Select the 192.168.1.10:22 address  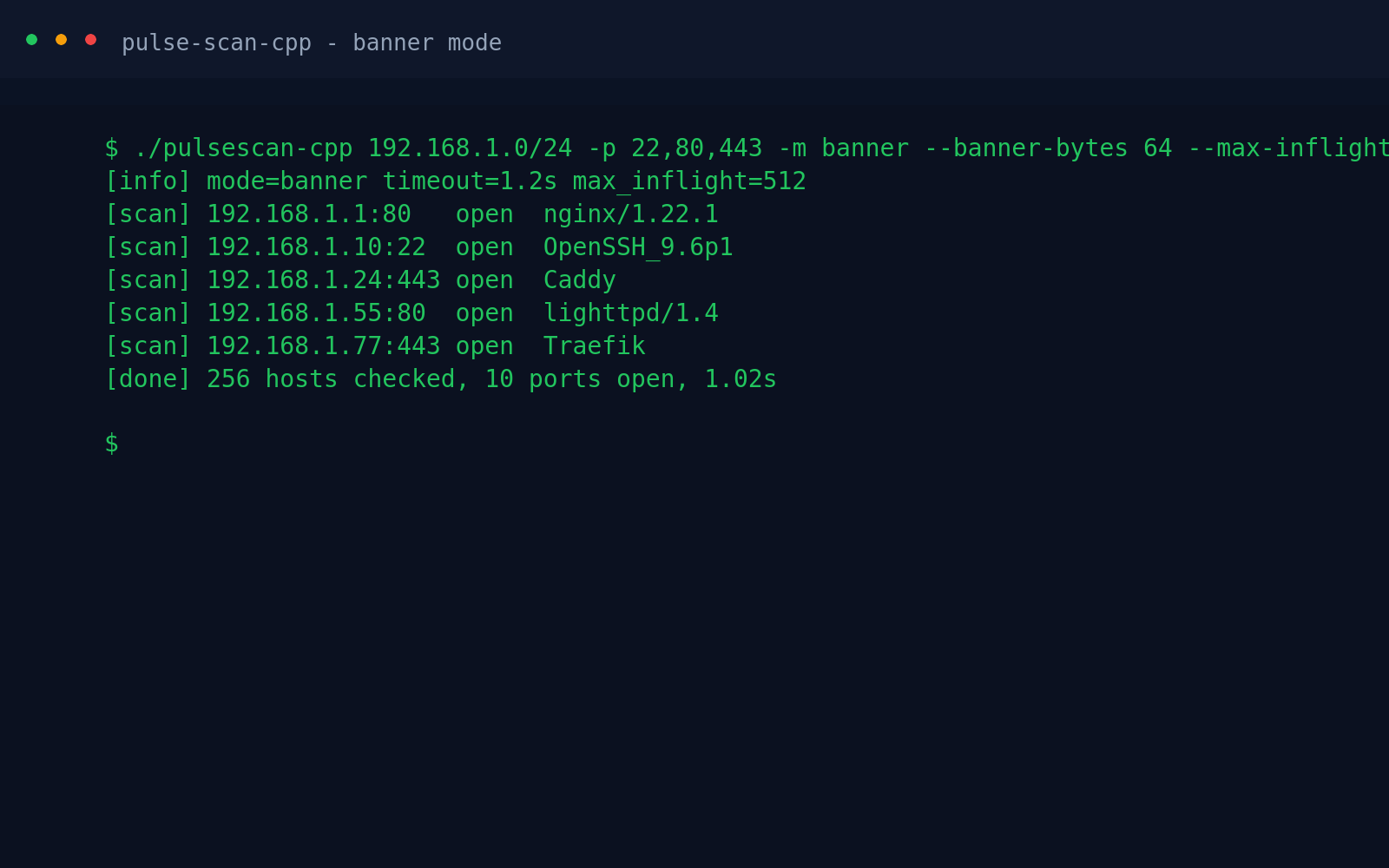(315, 247)
